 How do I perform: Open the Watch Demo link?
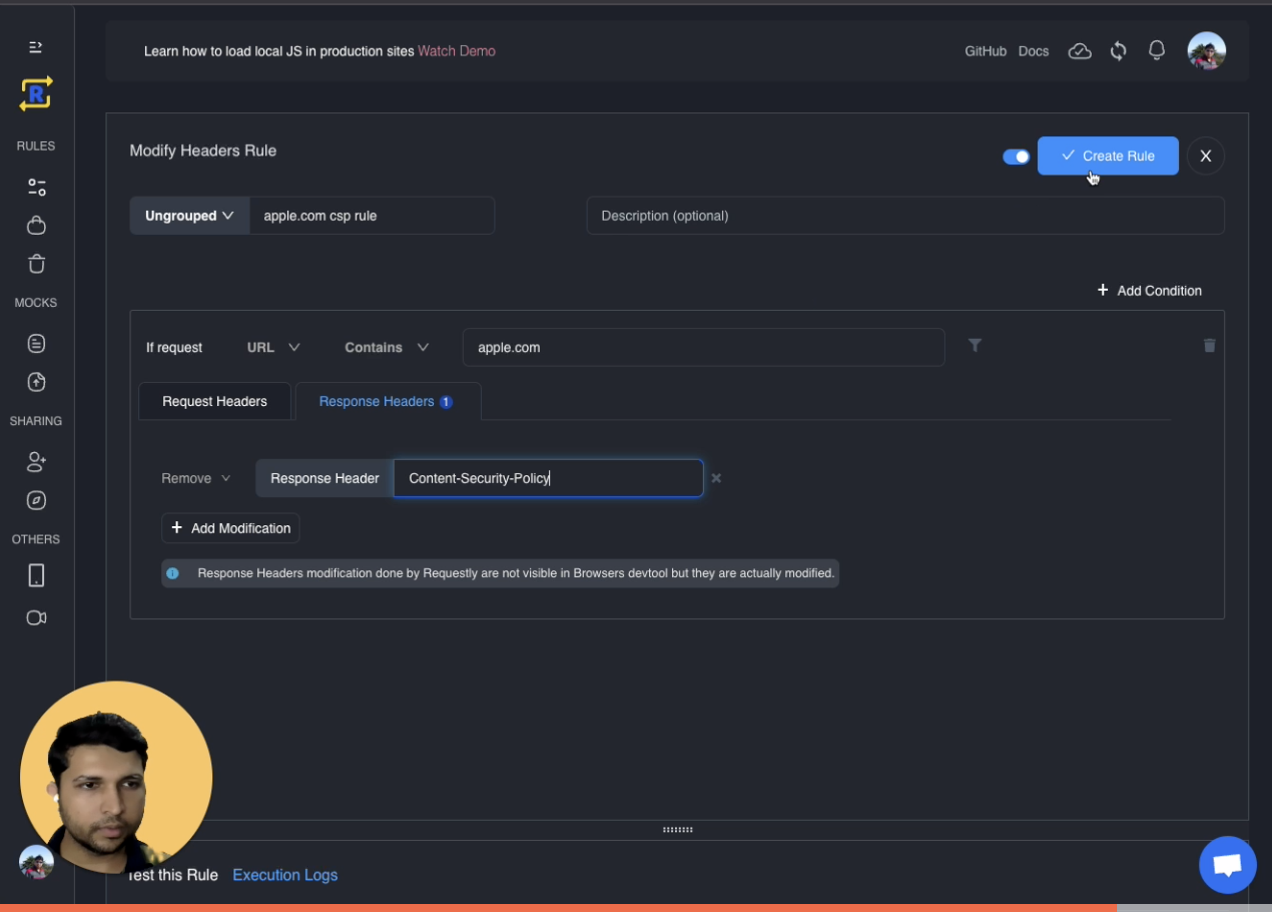pyautogui.click(x=456, y=51)
